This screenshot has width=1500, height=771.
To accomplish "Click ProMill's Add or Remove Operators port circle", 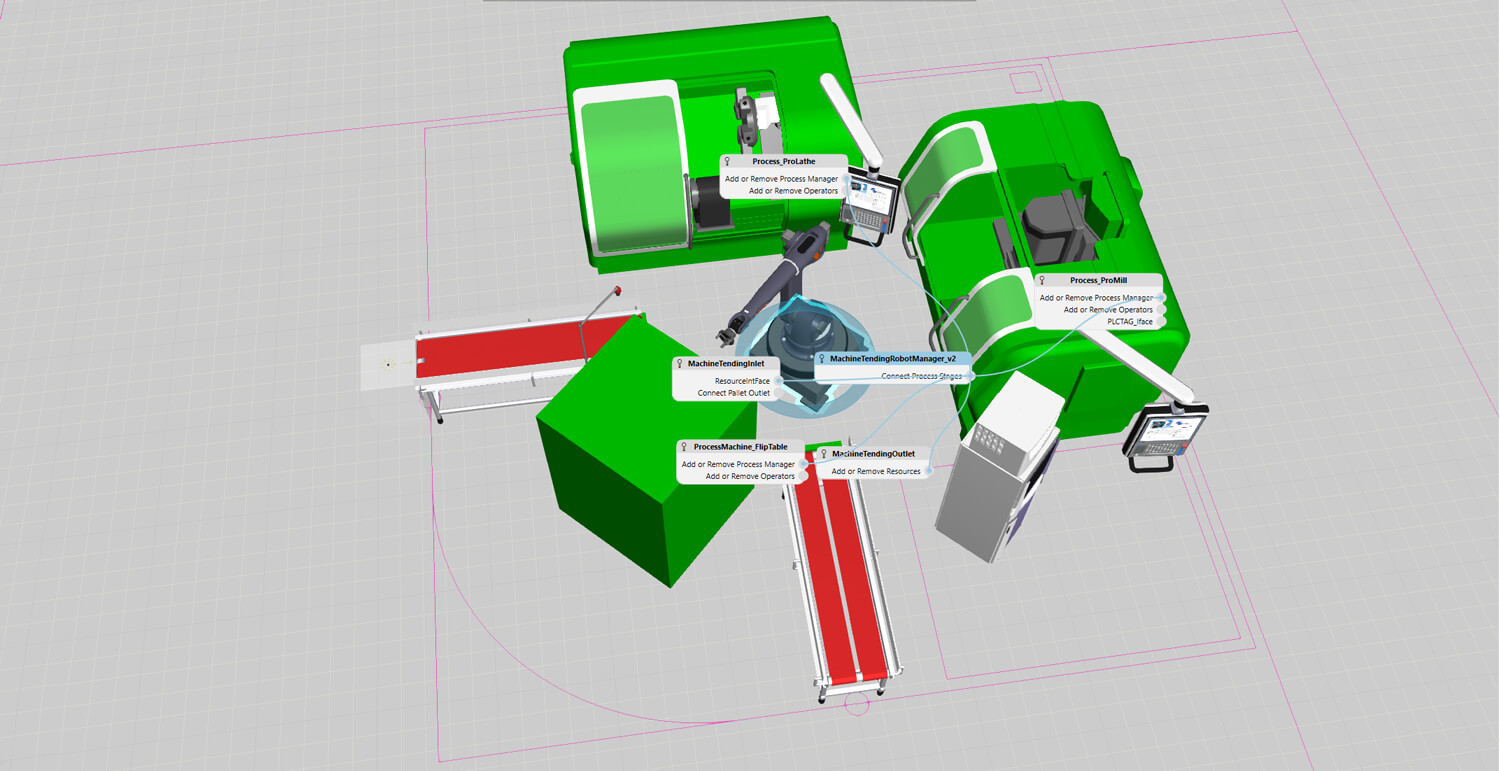I will click(x=1160, y=310).
